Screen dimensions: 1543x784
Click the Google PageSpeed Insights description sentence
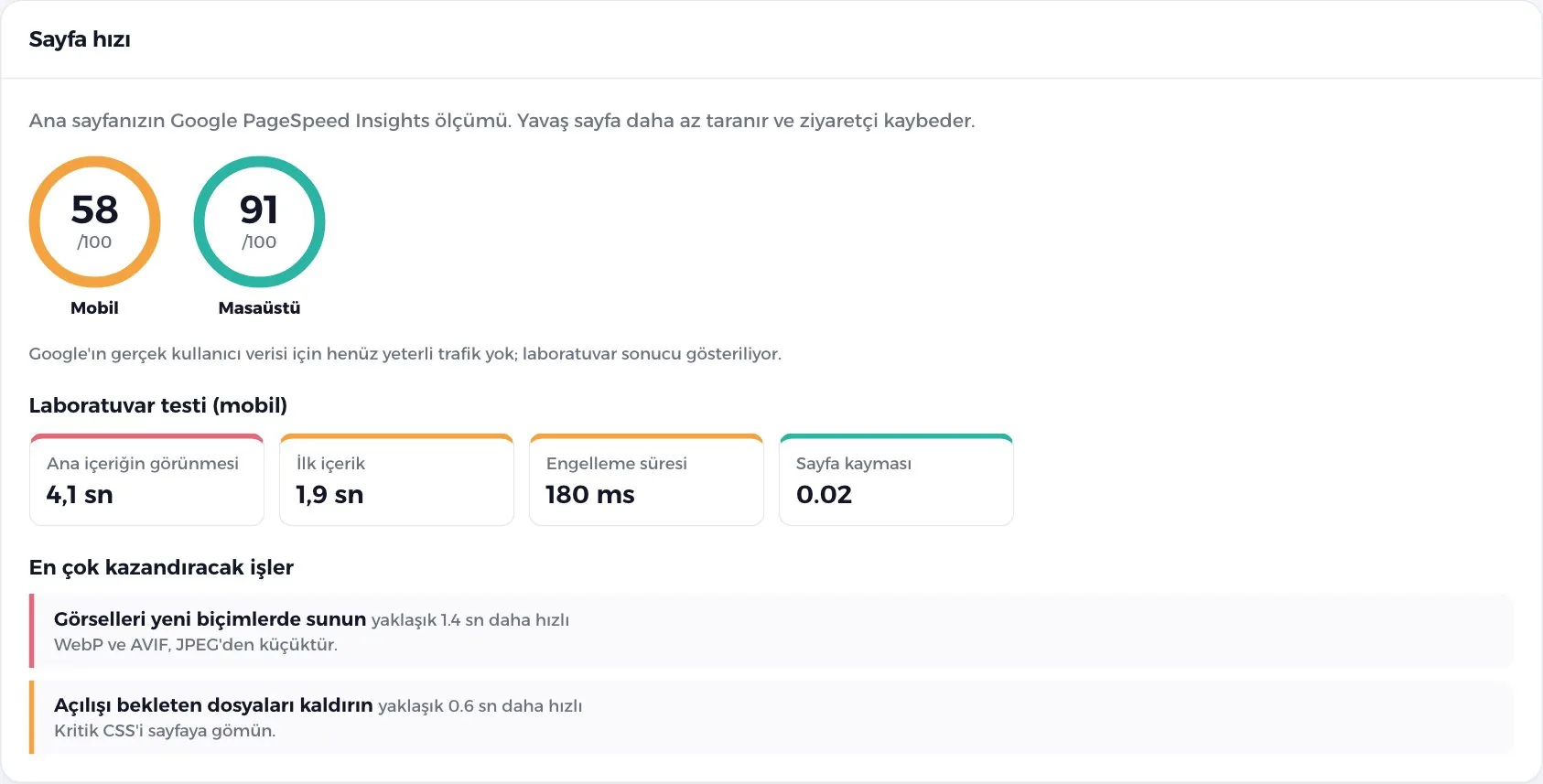click(x=502, y=121)
